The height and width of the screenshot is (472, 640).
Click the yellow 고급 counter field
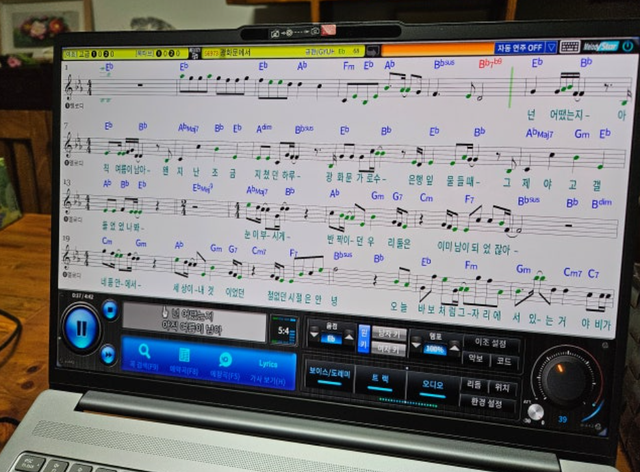point(98,54)
